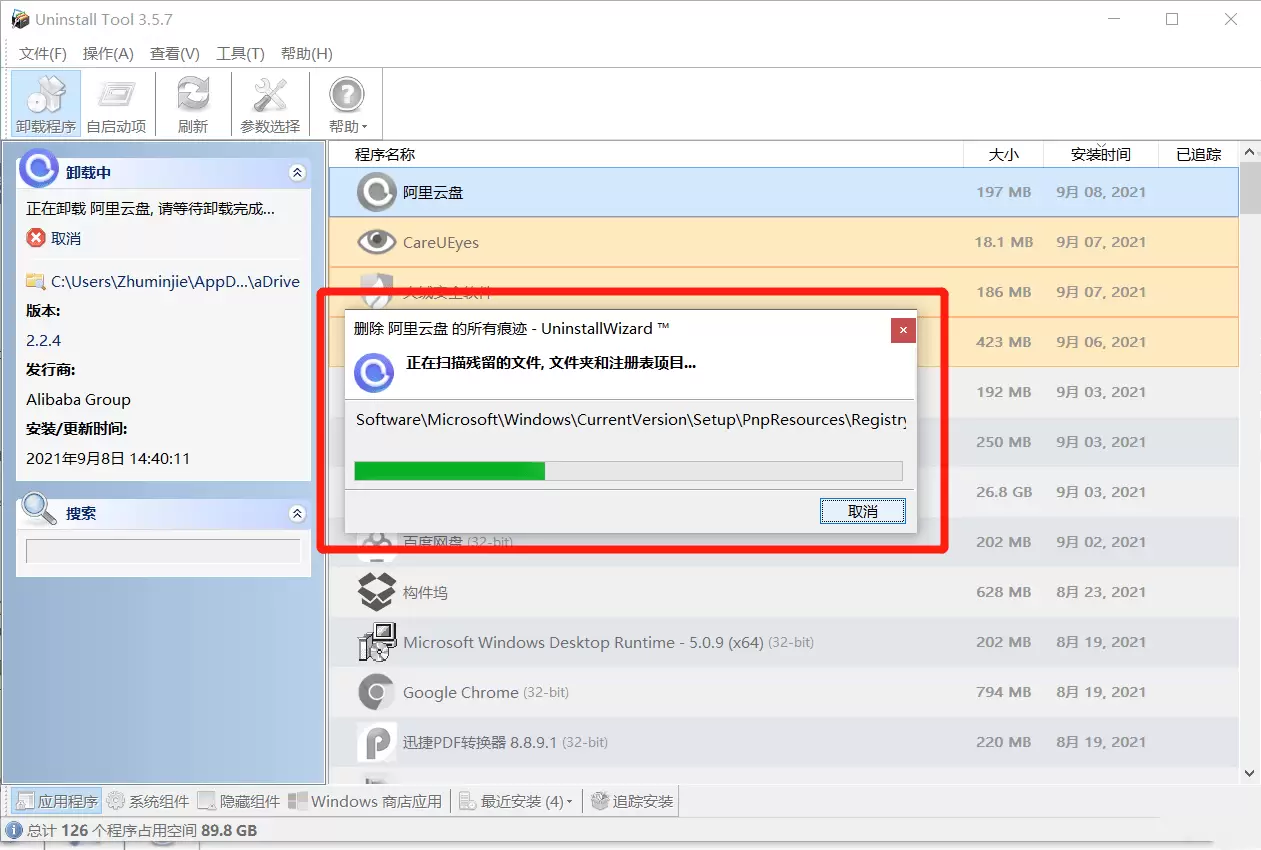Sort the list by the 大小 column
The image size is (1261, 850).
click(x=1003, y=154)
